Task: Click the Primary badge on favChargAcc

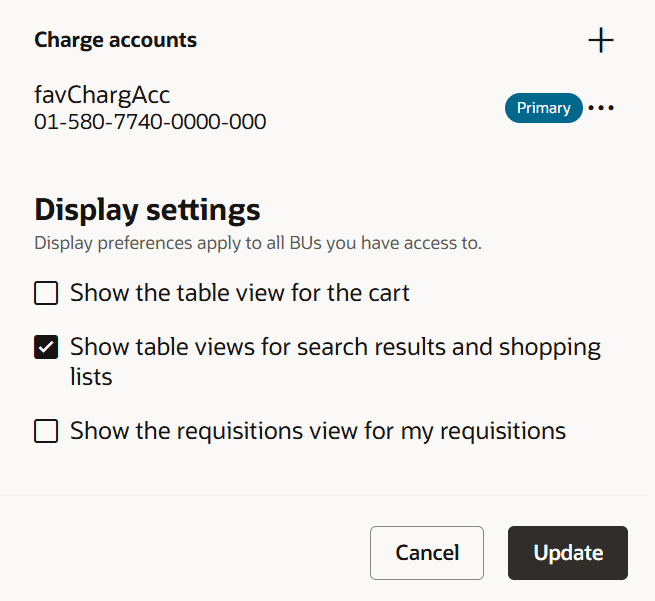Action: click(x=543, y=108)
